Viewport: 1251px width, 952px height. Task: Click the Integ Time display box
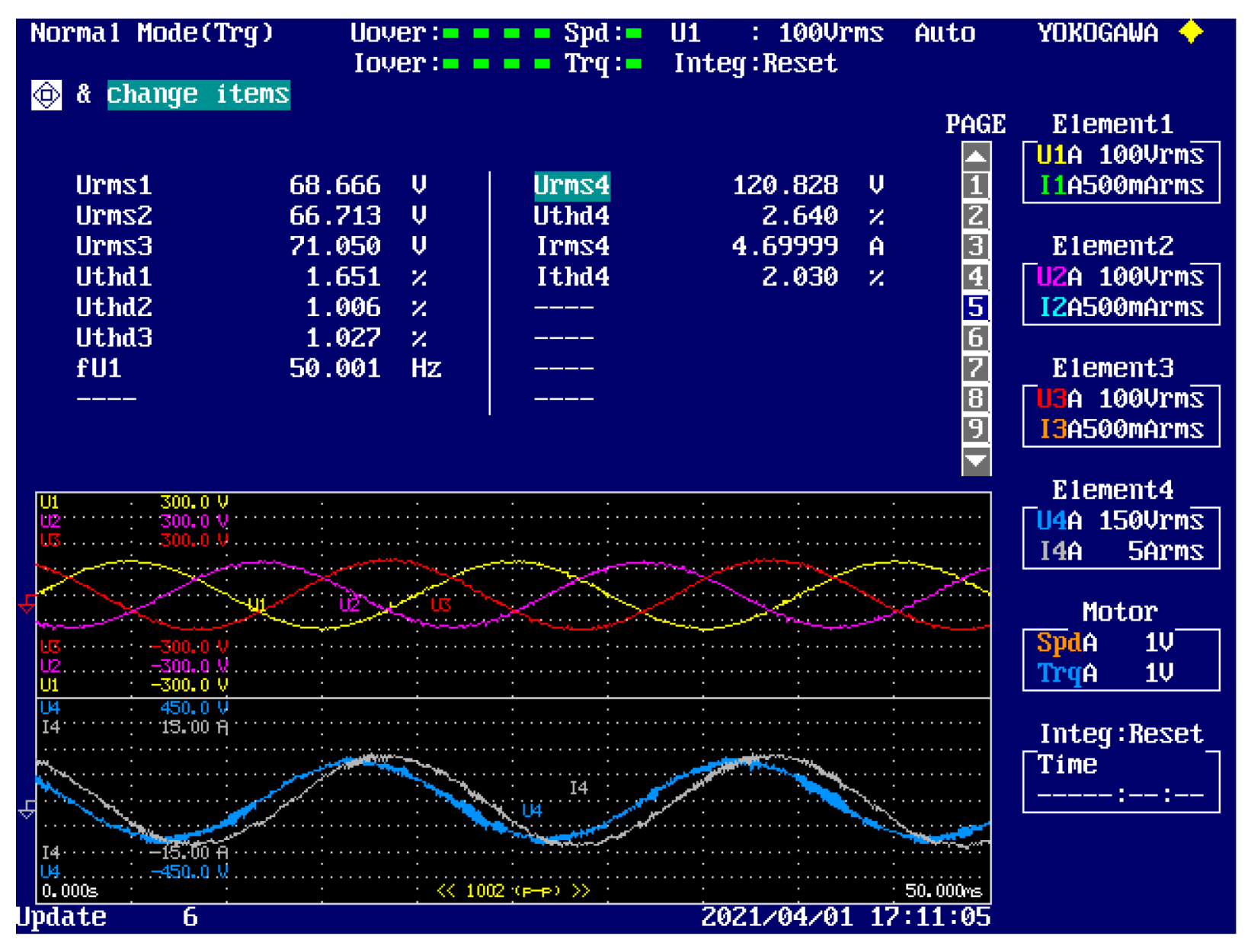click(1121, 781)
